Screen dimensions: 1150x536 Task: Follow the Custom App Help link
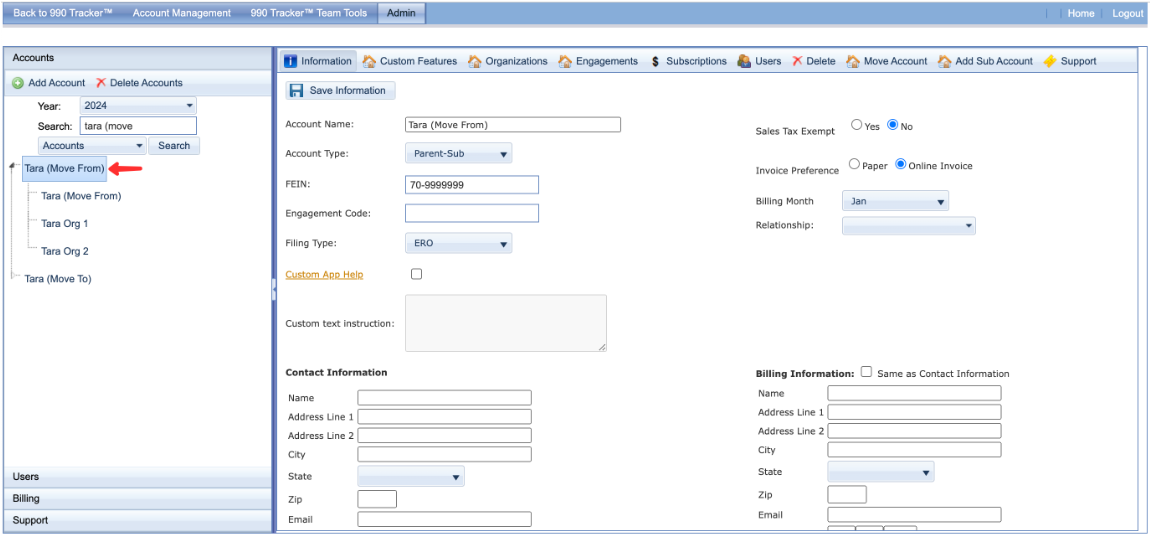pyautogui.click(x=324, y=274)
